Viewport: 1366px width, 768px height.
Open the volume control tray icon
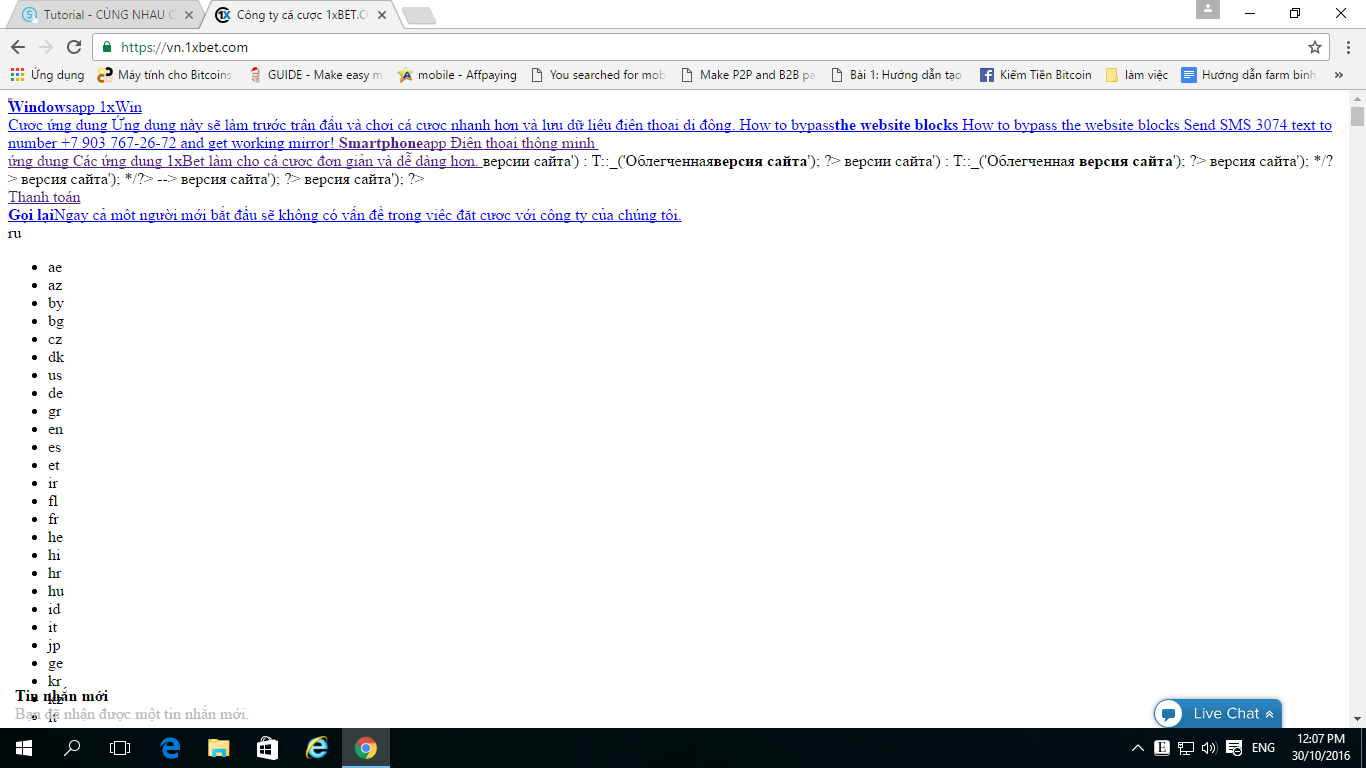[1209, 748]
